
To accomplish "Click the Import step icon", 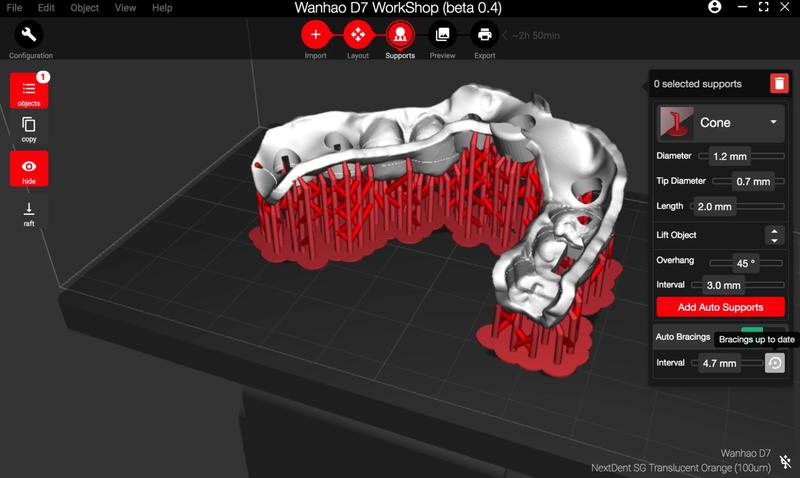I will point(316,35).
